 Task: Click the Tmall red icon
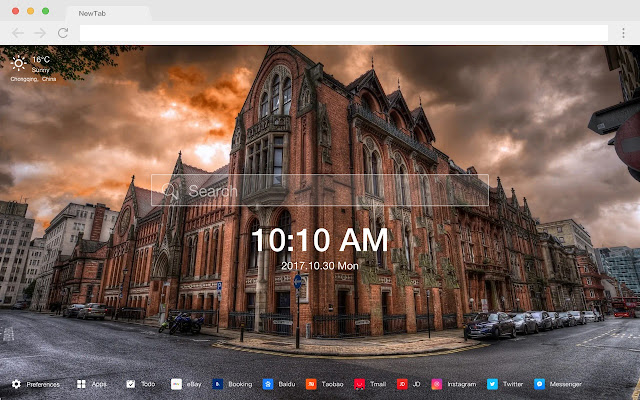(359, 384)
